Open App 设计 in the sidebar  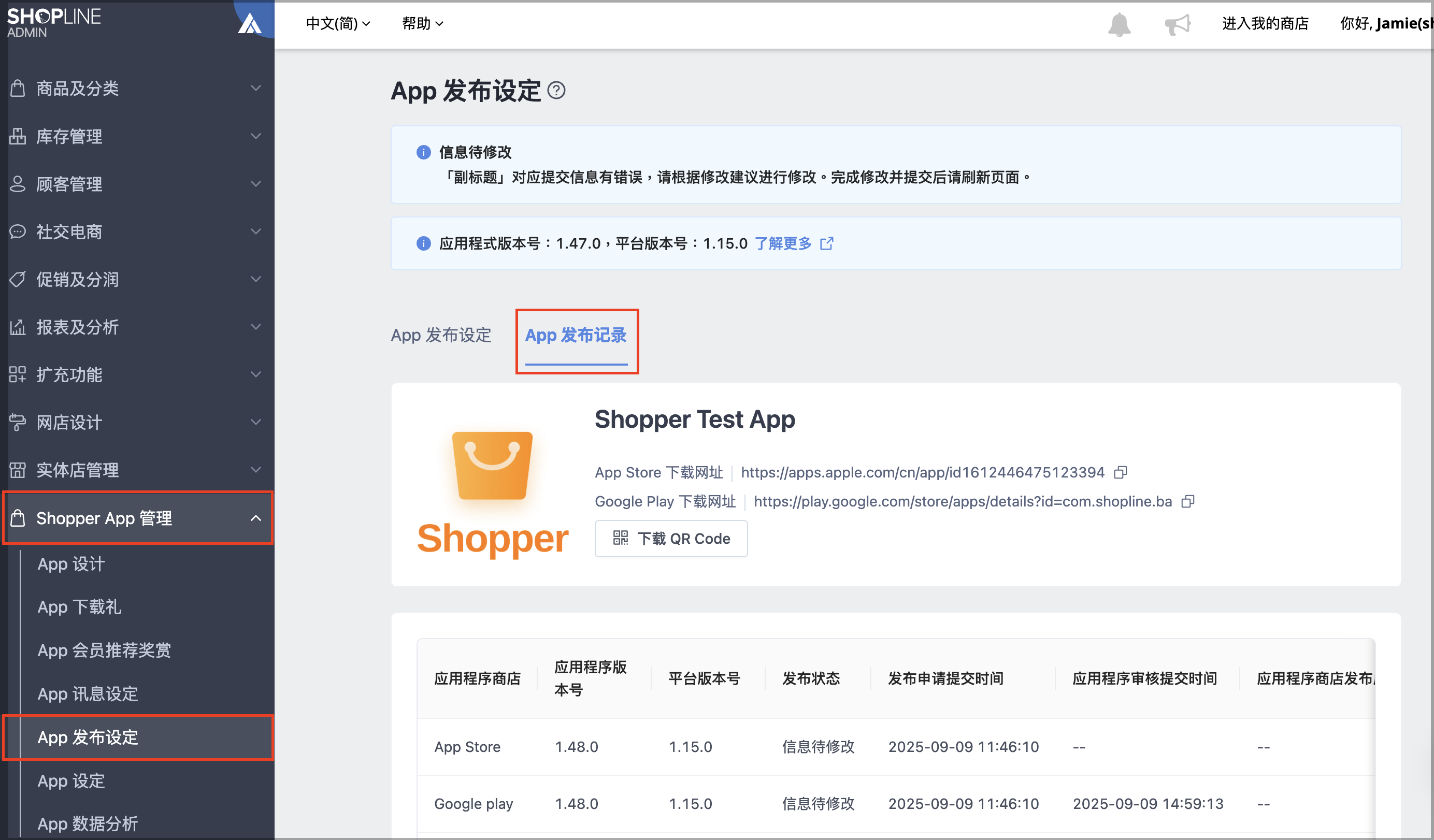71,563
